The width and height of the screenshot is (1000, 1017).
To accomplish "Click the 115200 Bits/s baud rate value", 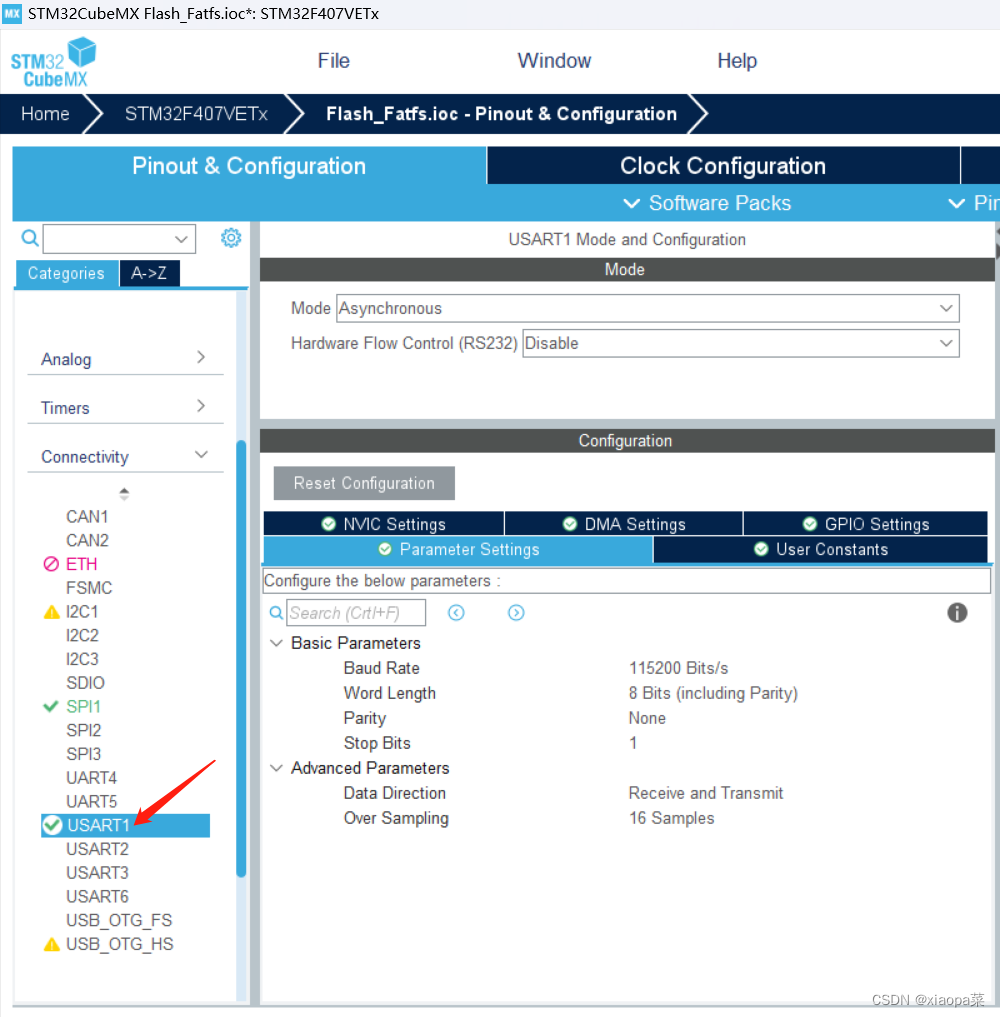I will point(678,668).
